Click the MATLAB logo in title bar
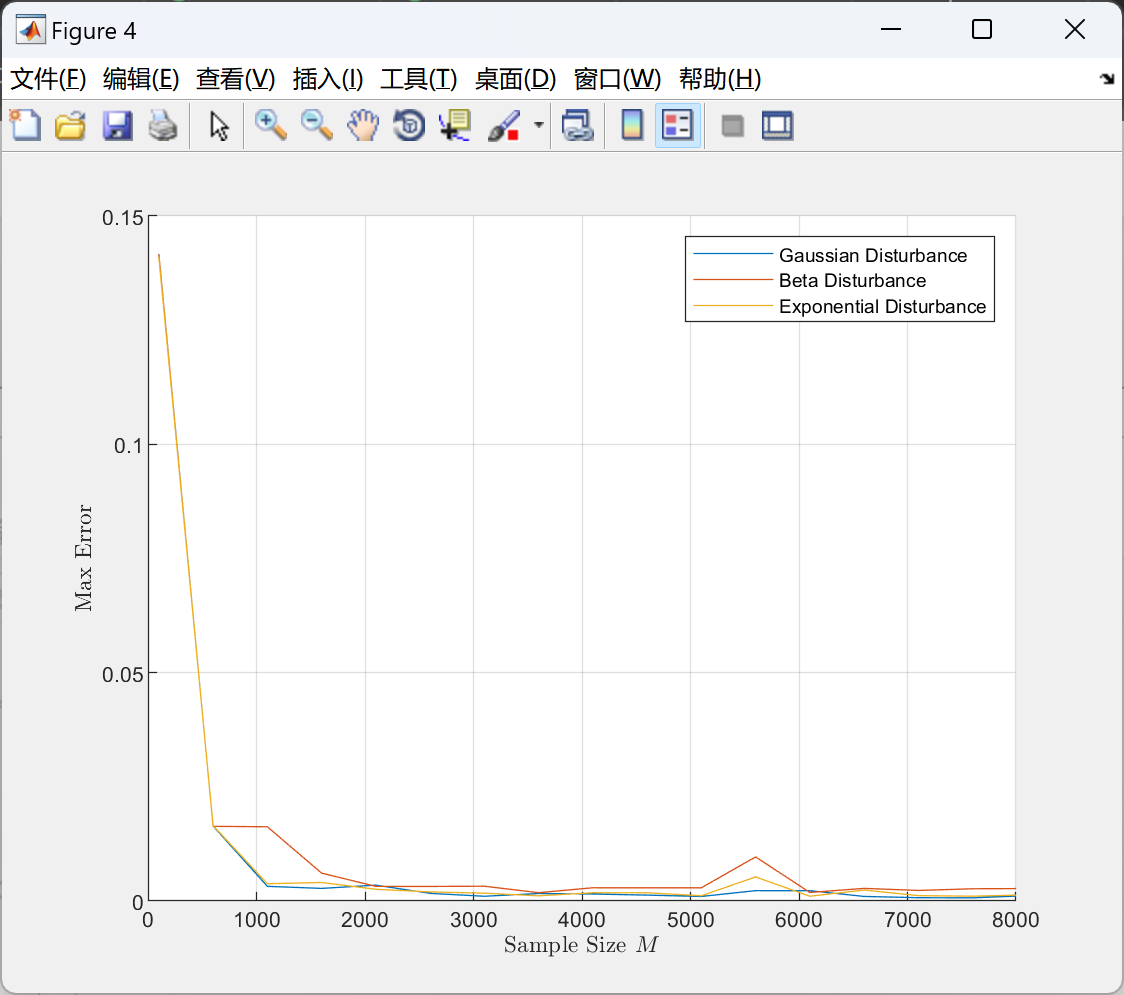 click(x=31, y=29)
